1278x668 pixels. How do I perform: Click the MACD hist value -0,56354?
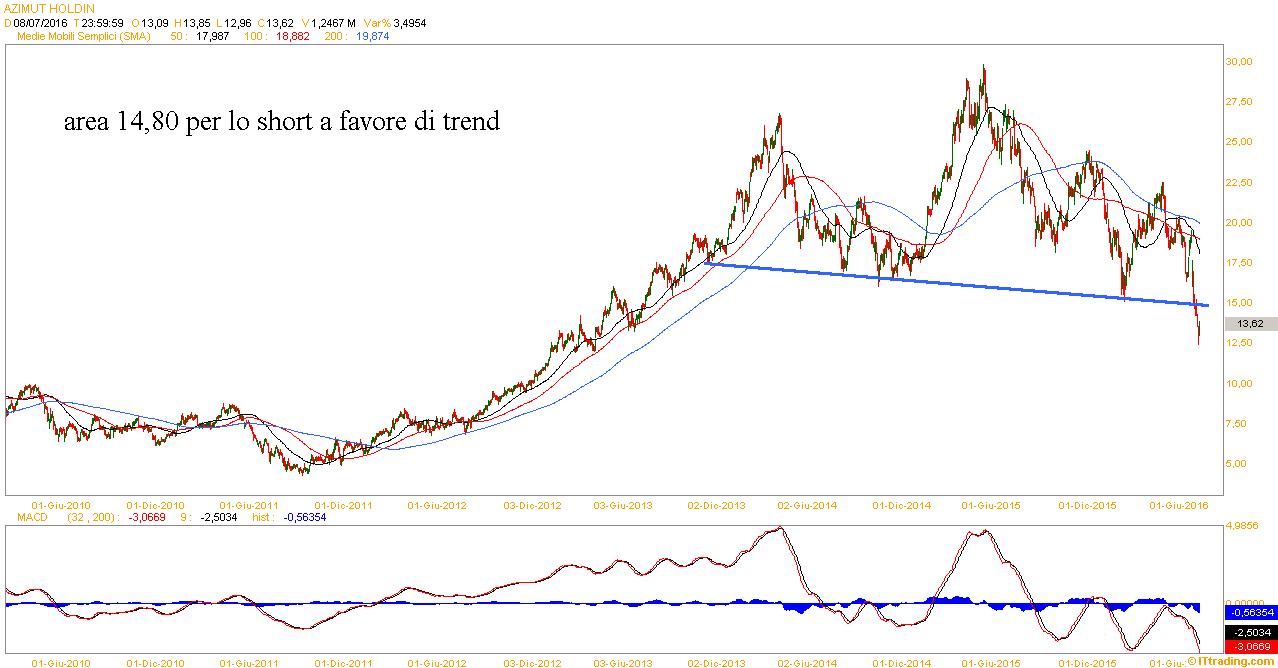tap(305, 517)
